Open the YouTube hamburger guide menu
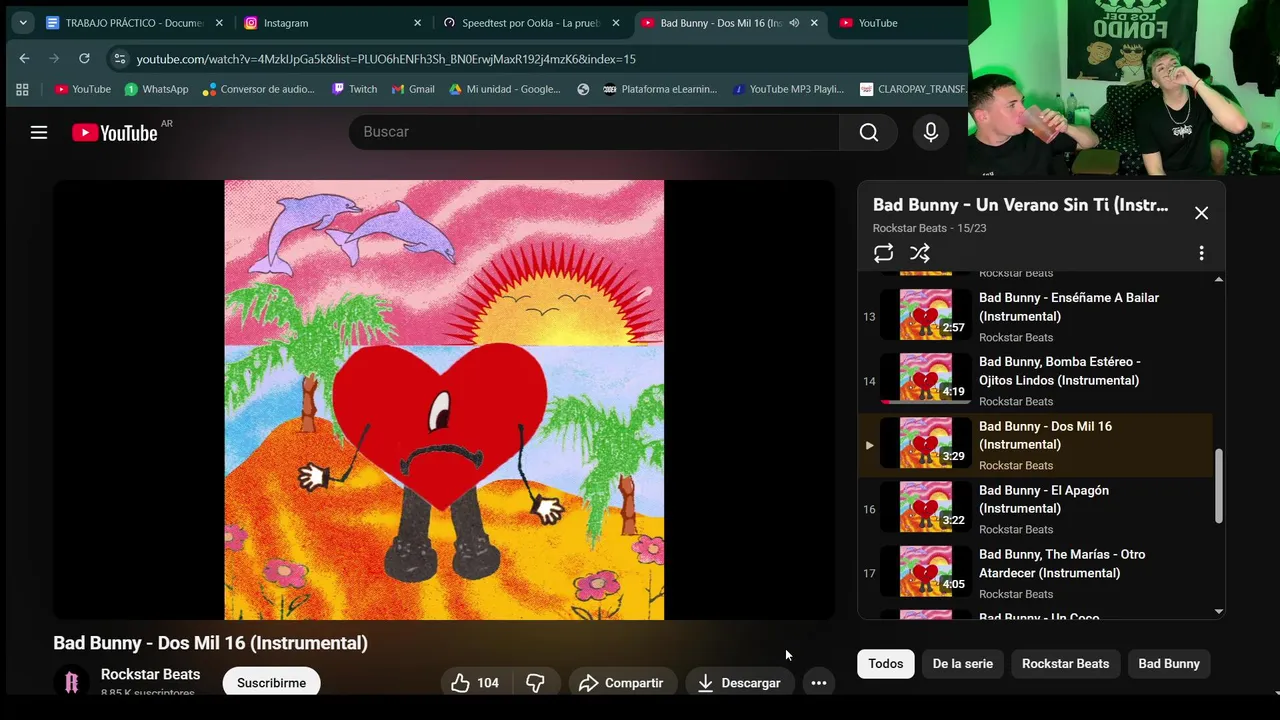This screenshot has width=1280, height=720. point(39,132)
